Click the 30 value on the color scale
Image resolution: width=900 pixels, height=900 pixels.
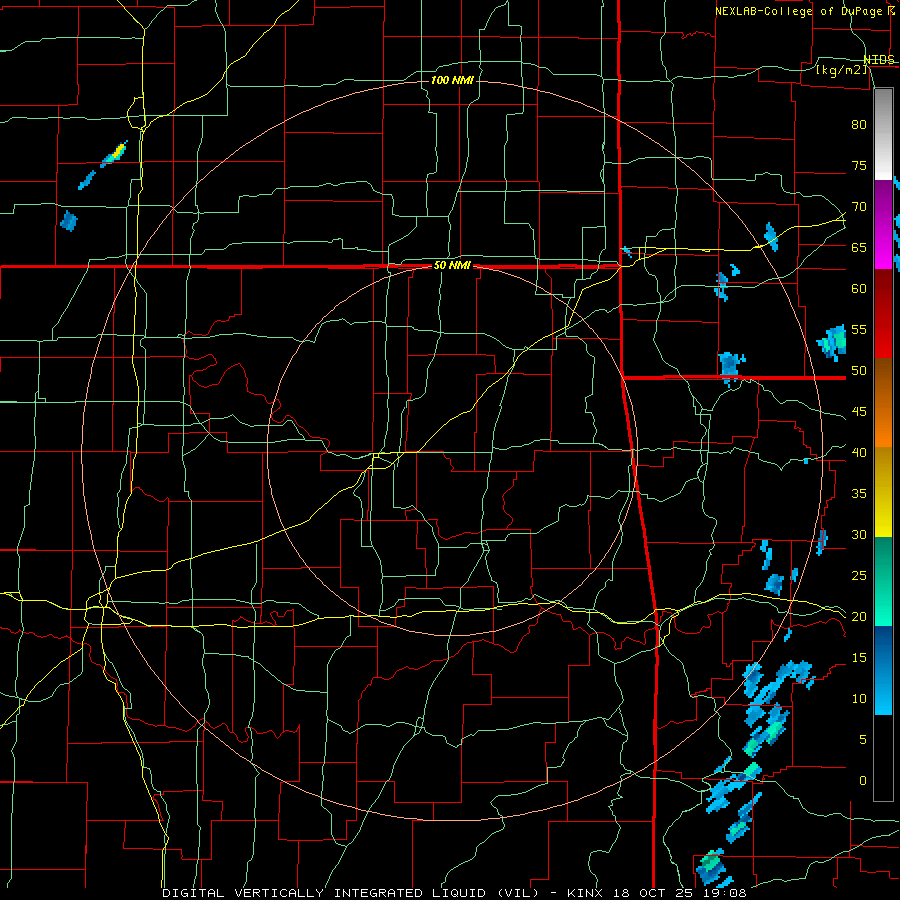point(859,535)
